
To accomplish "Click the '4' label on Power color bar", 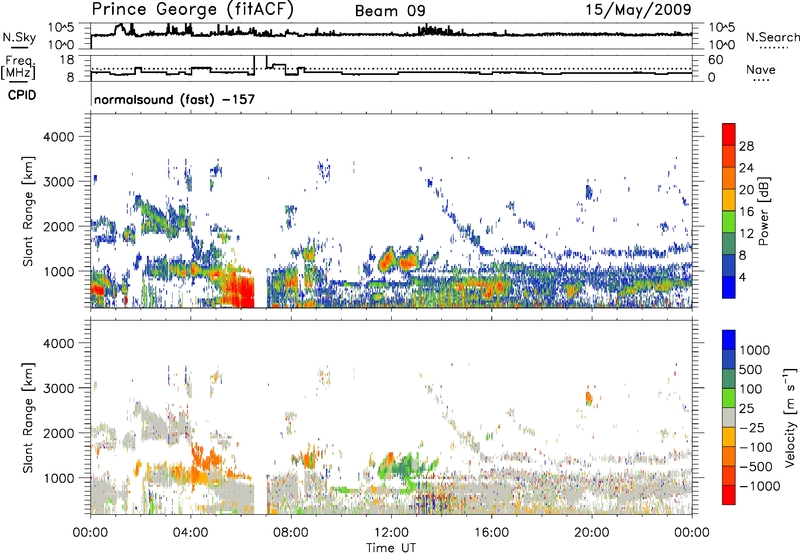I will tap(743, 278).
